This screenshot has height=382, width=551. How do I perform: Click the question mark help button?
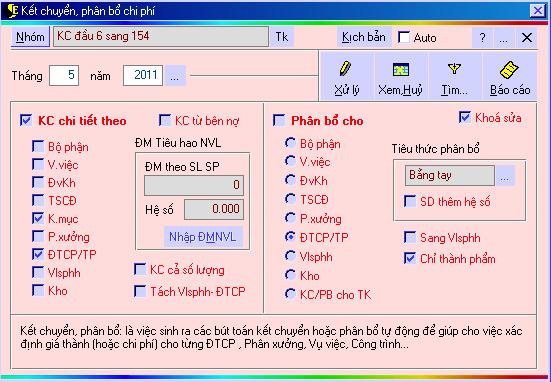[482, 38]
